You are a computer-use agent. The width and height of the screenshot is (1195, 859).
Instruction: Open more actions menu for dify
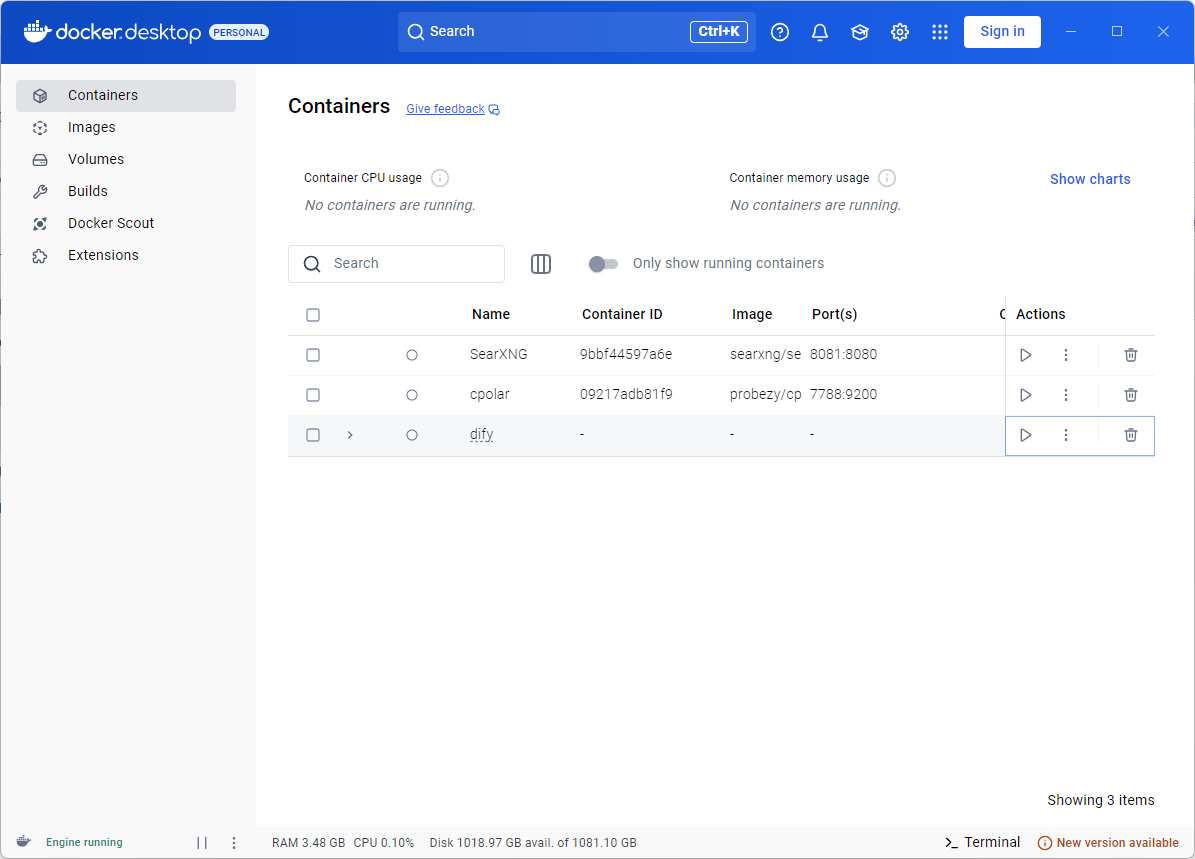(x=1065, y=435)
